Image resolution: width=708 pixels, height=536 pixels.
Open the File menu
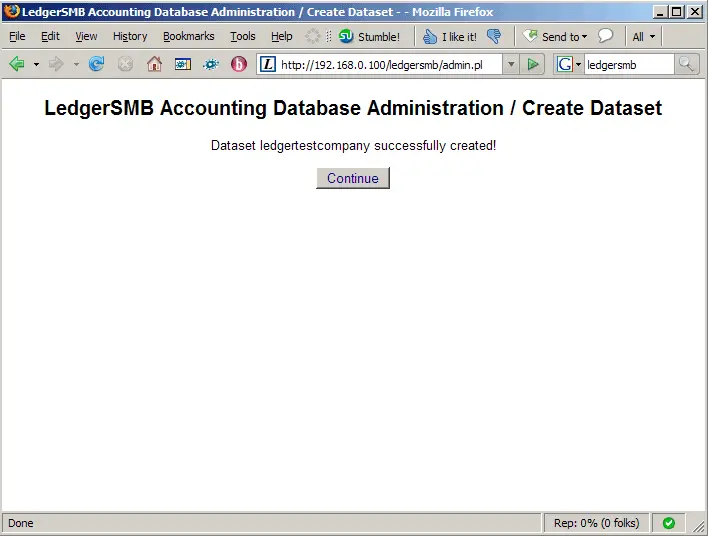(x=17, y=36)
